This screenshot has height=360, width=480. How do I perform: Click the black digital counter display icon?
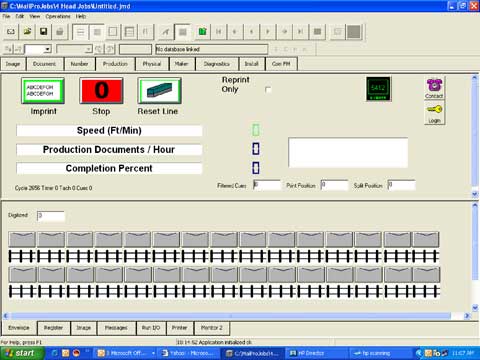click(x=379, y=89)
